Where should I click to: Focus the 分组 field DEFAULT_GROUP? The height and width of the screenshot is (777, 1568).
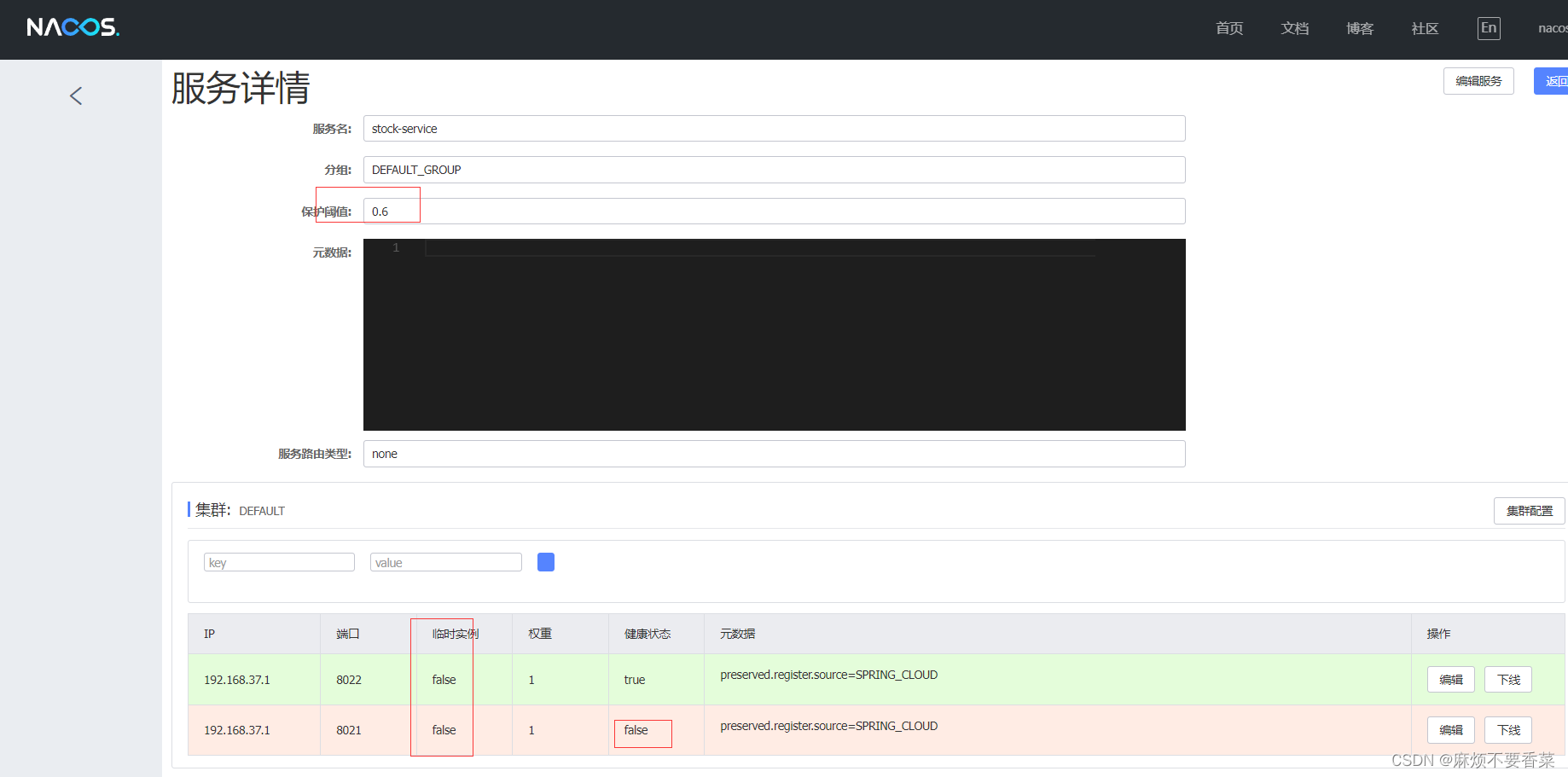[774, 170]
